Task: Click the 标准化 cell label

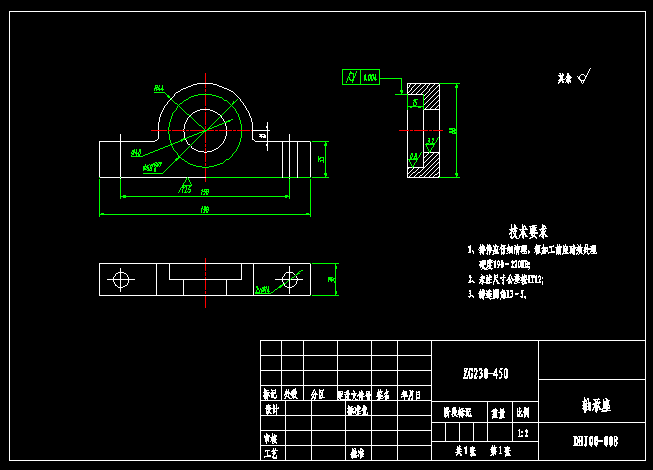Action: click(x=357, y=410)
